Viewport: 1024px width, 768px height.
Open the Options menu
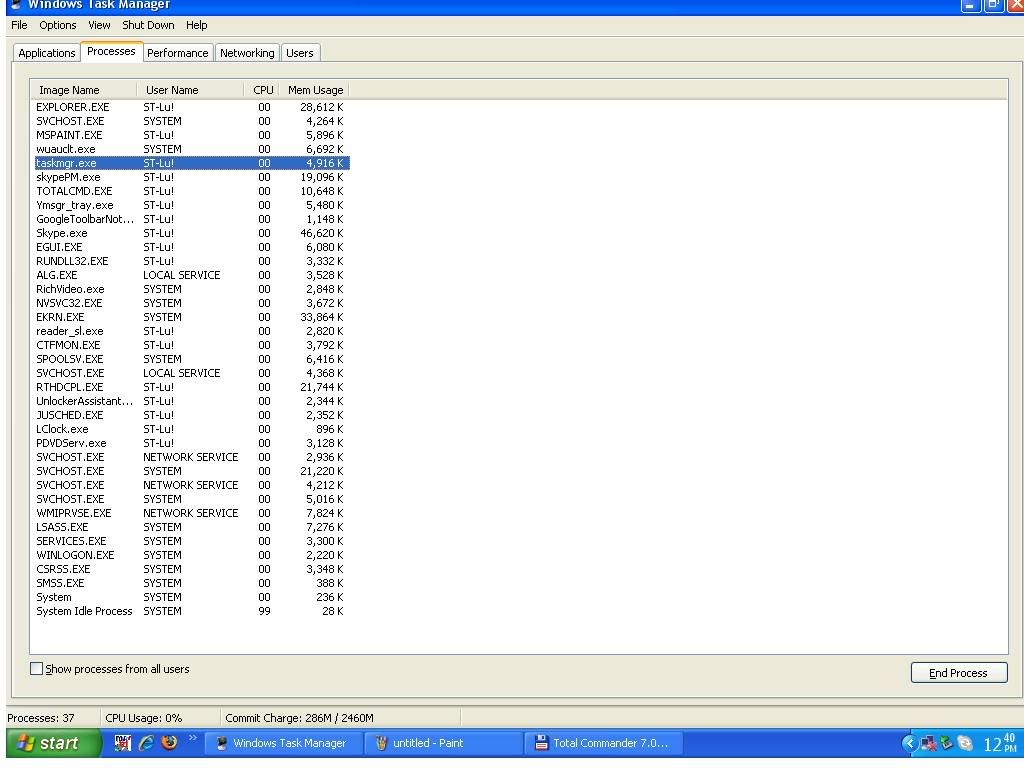[57, 25]
